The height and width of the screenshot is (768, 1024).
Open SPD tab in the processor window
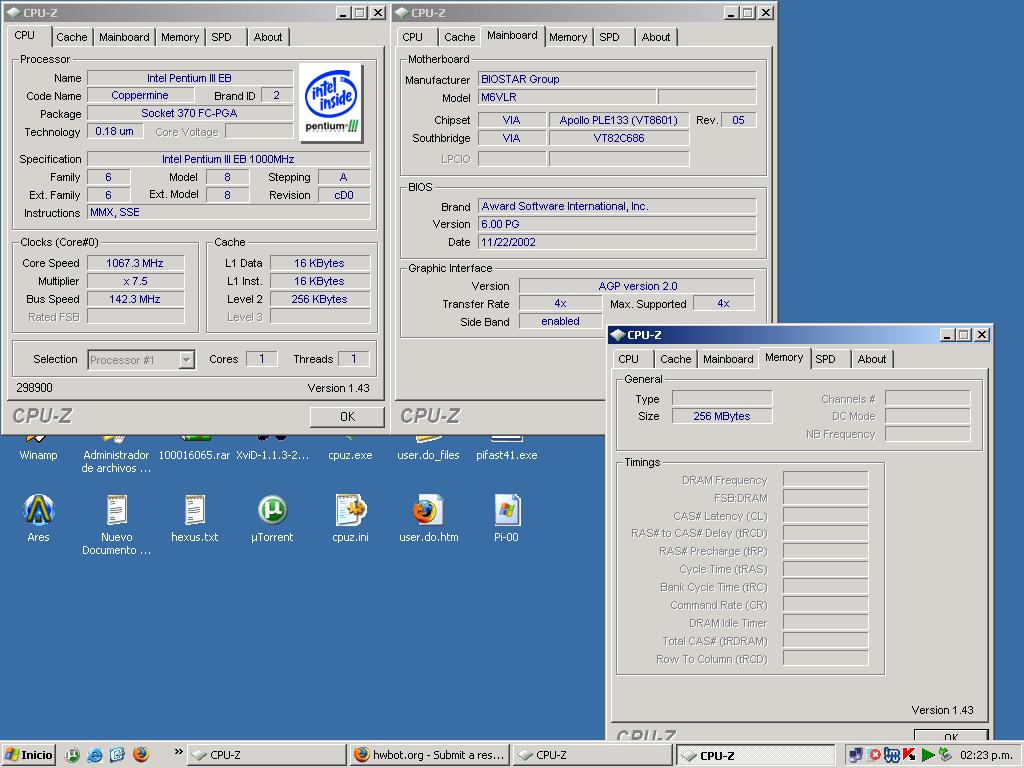[221, 37]
